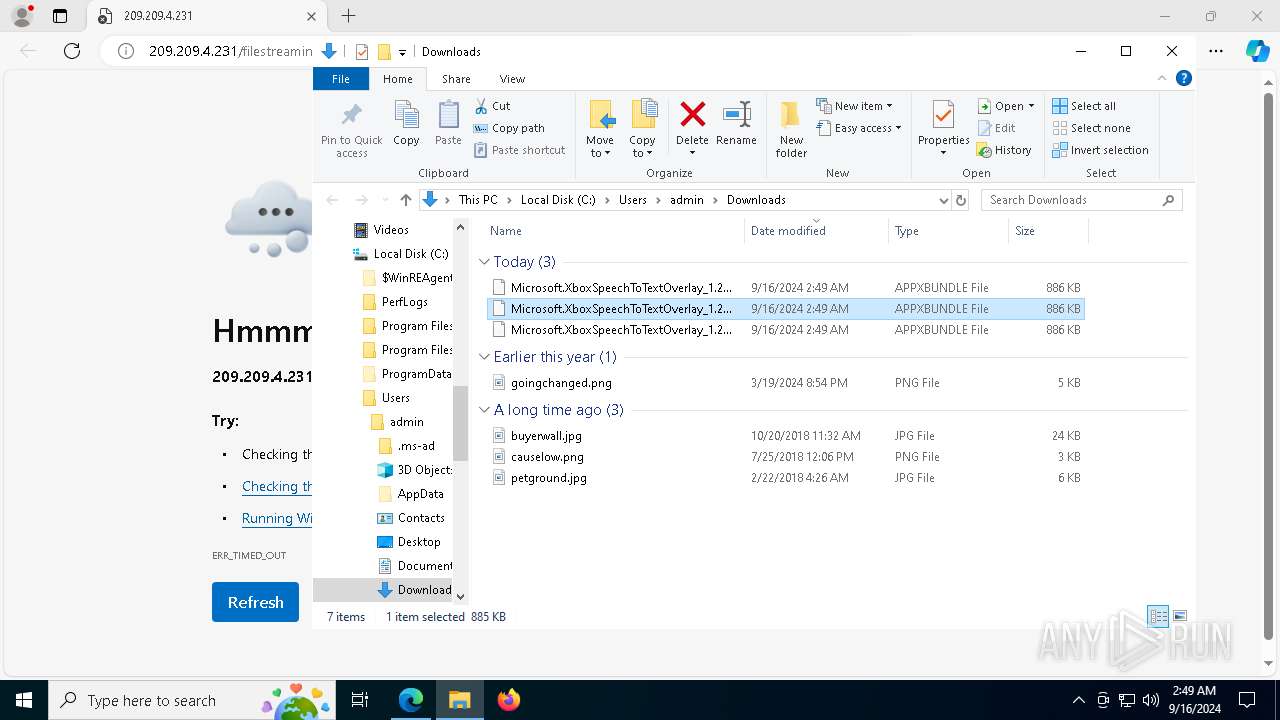Click History in the Open group
The image size is (1280, 720).
(x=1003, y=150)
